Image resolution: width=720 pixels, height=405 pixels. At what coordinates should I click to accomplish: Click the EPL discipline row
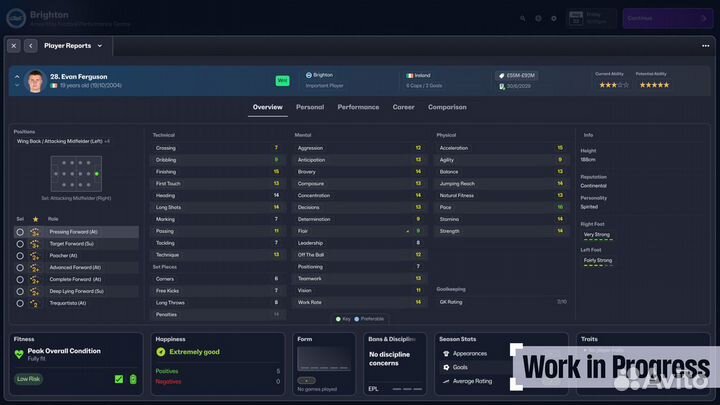(x=395, y=389)
